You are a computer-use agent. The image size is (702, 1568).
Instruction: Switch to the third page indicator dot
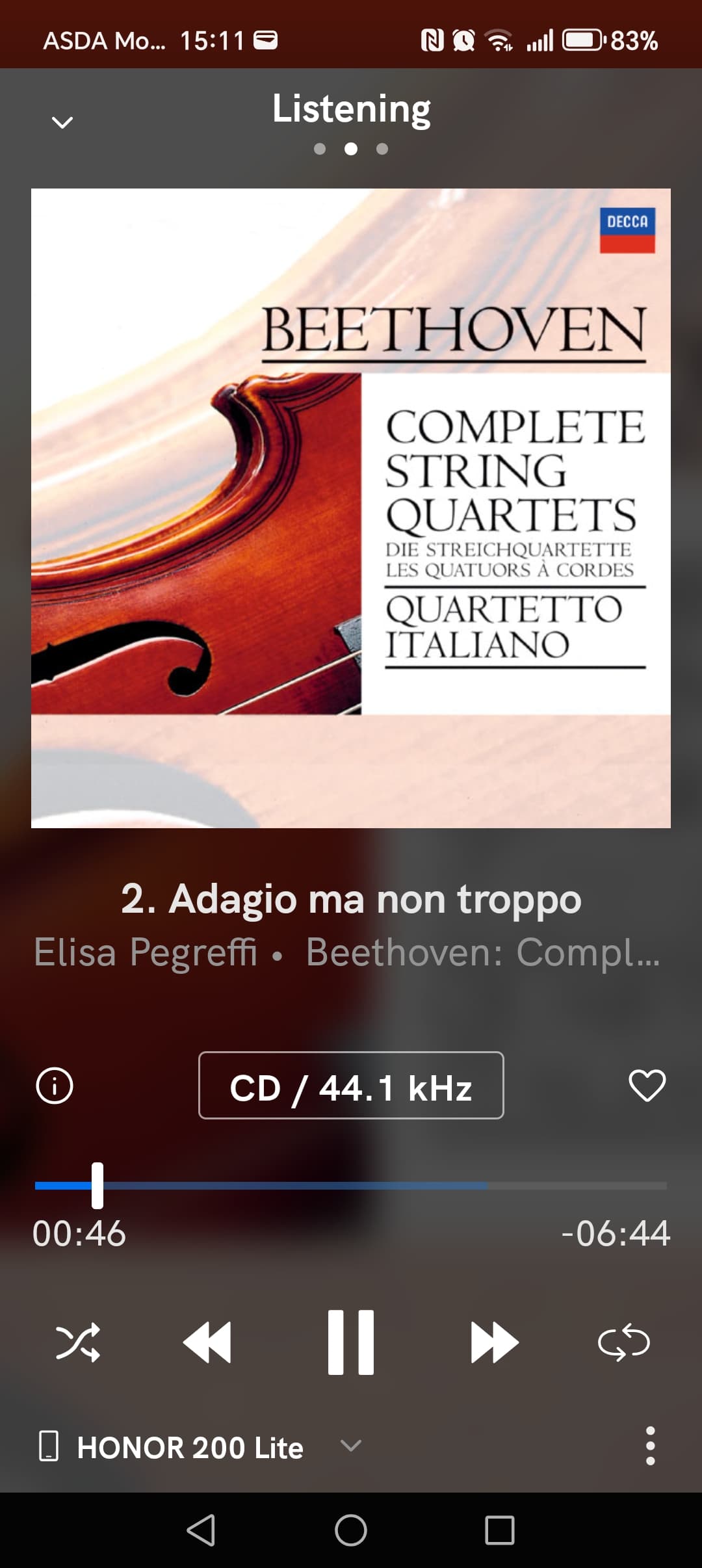click(382, 149)
